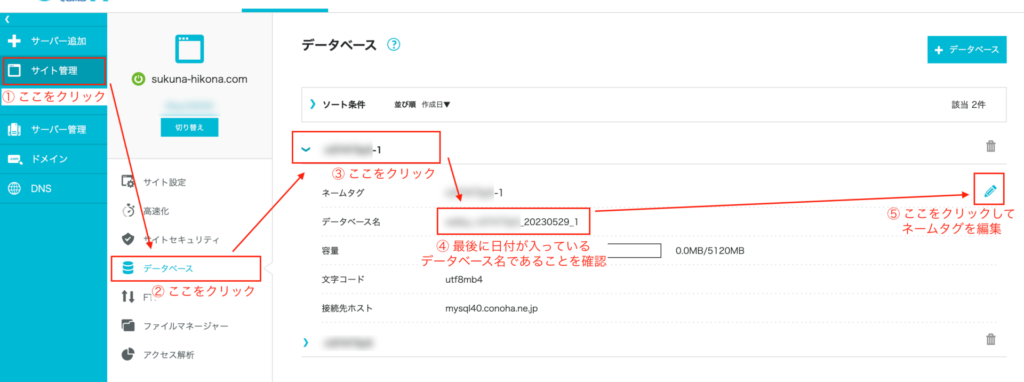Click the utf8mb4 character code value
This screenshot has height=382, width=1024.
click(464, 279)
